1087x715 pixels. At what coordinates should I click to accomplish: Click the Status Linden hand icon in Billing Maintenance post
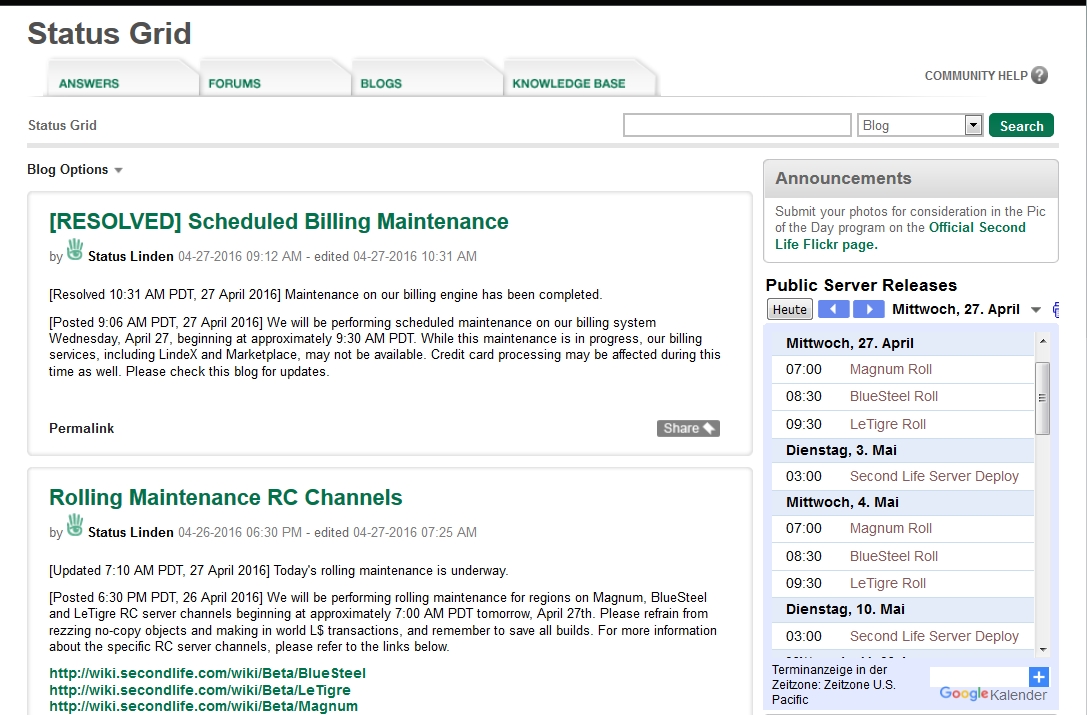pos(75,249)
